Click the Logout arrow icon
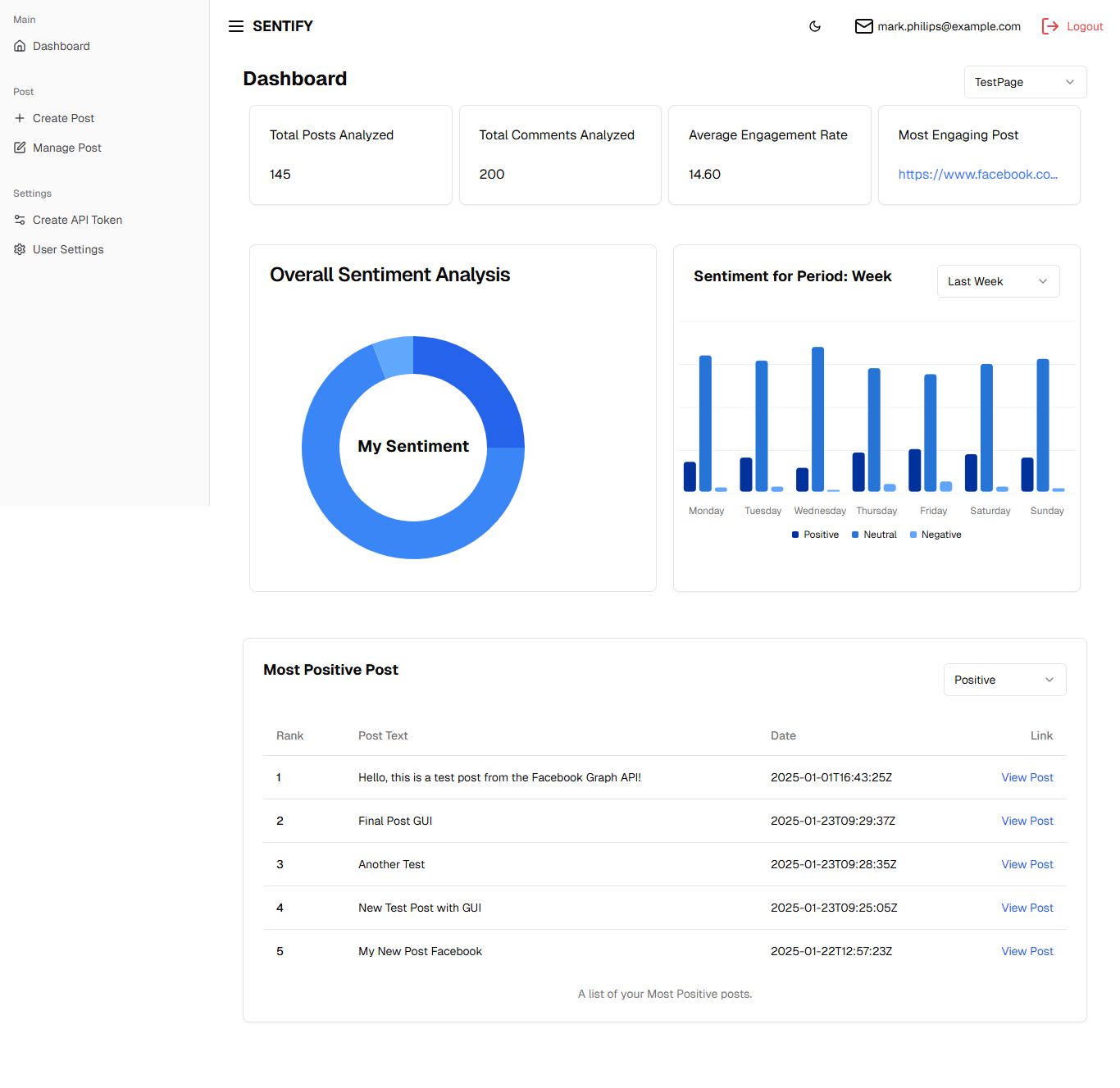 1049,26
